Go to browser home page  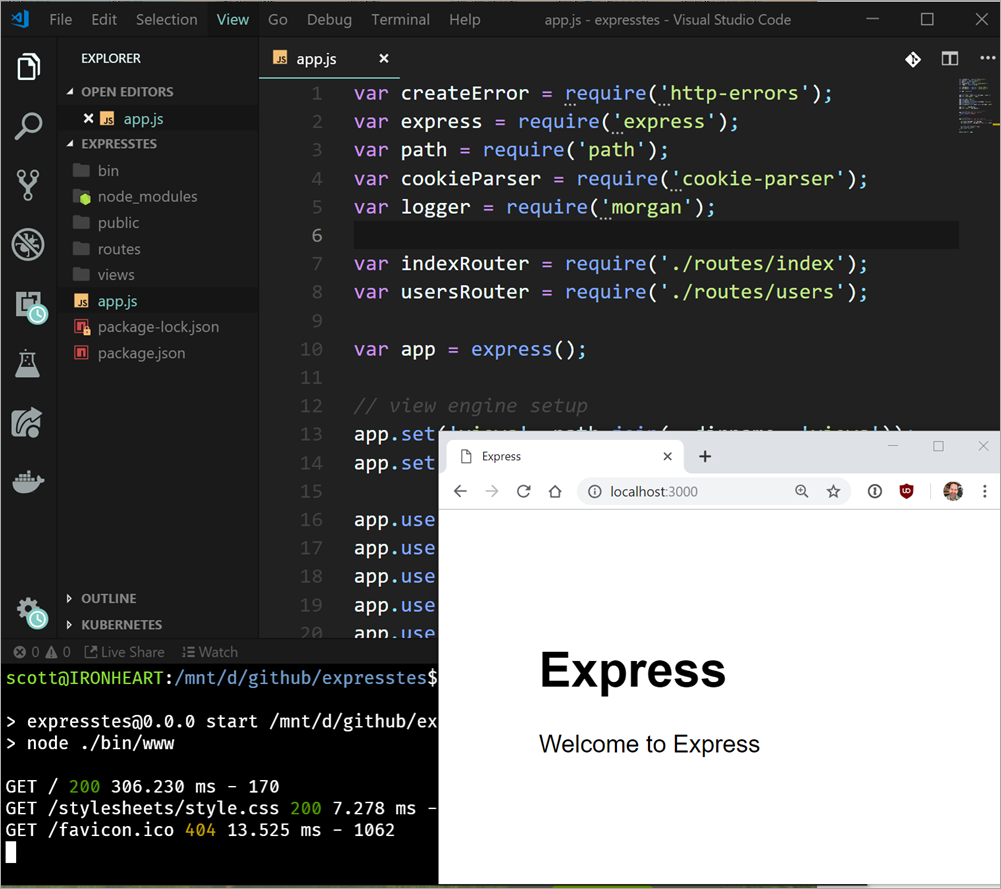pos(555,491)
